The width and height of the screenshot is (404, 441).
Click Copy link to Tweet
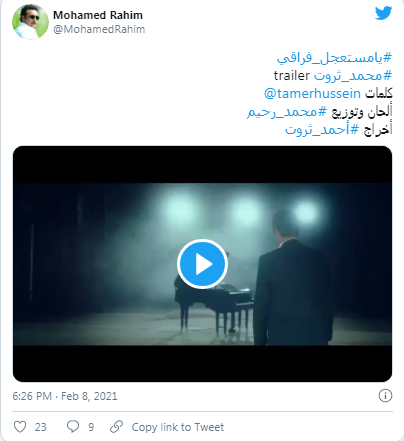[178, 427]
